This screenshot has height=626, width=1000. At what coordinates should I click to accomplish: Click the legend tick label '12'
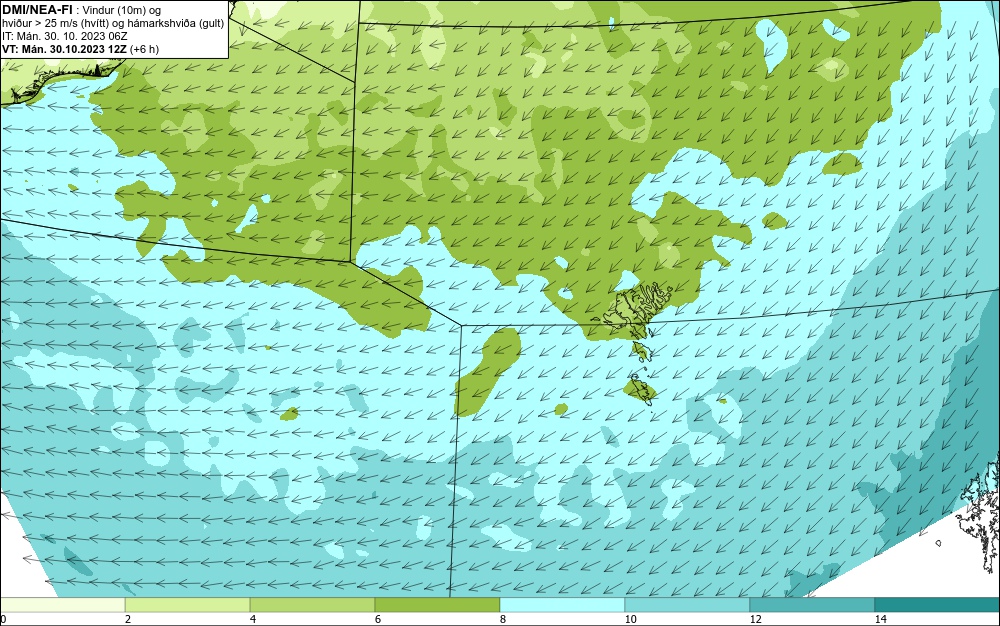tap(755, 619)
